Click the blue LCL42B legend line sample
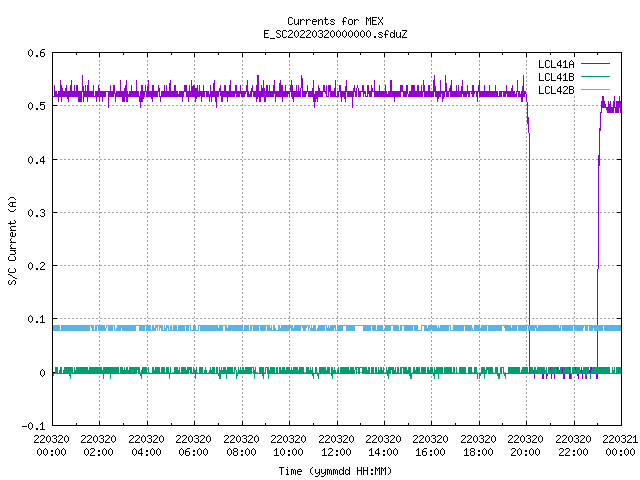Image resolution: width=640 pixels, height=480 pixels. click(x=595, y=89)
